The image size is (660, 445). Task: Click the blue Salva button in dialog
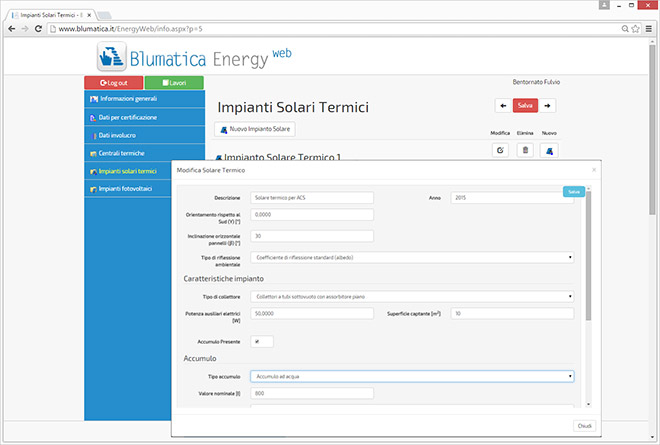(574, 192)
